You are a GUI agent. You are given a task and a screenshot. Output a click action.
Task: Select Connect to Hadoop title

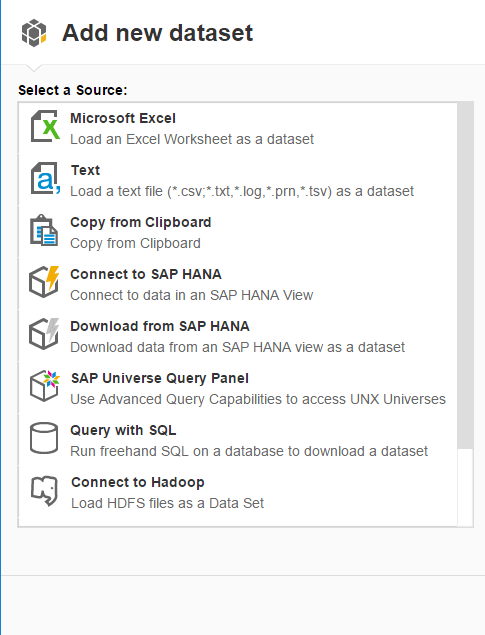coord(138,482)
